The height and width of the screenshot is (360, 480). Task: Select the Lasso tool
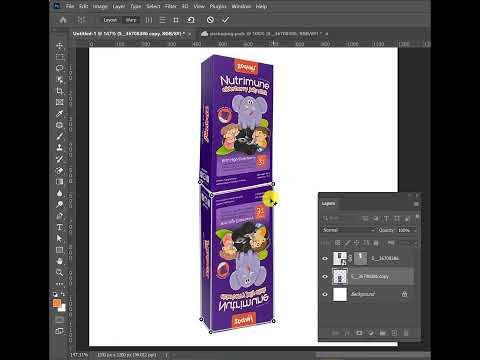[x=60, y=68]
